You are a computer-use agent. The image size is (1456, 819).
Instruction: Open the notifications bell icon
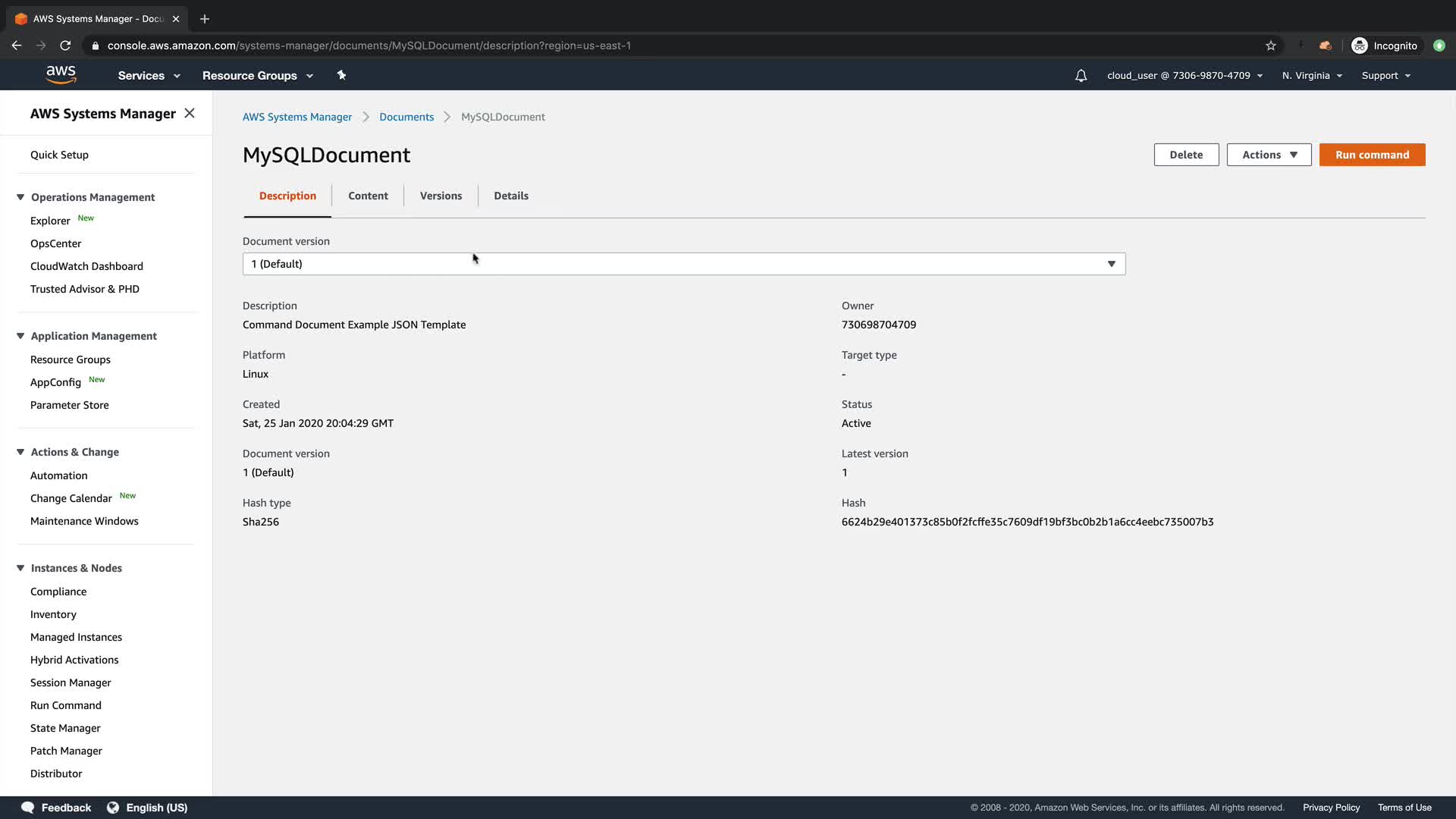(x=1081, y=76)
